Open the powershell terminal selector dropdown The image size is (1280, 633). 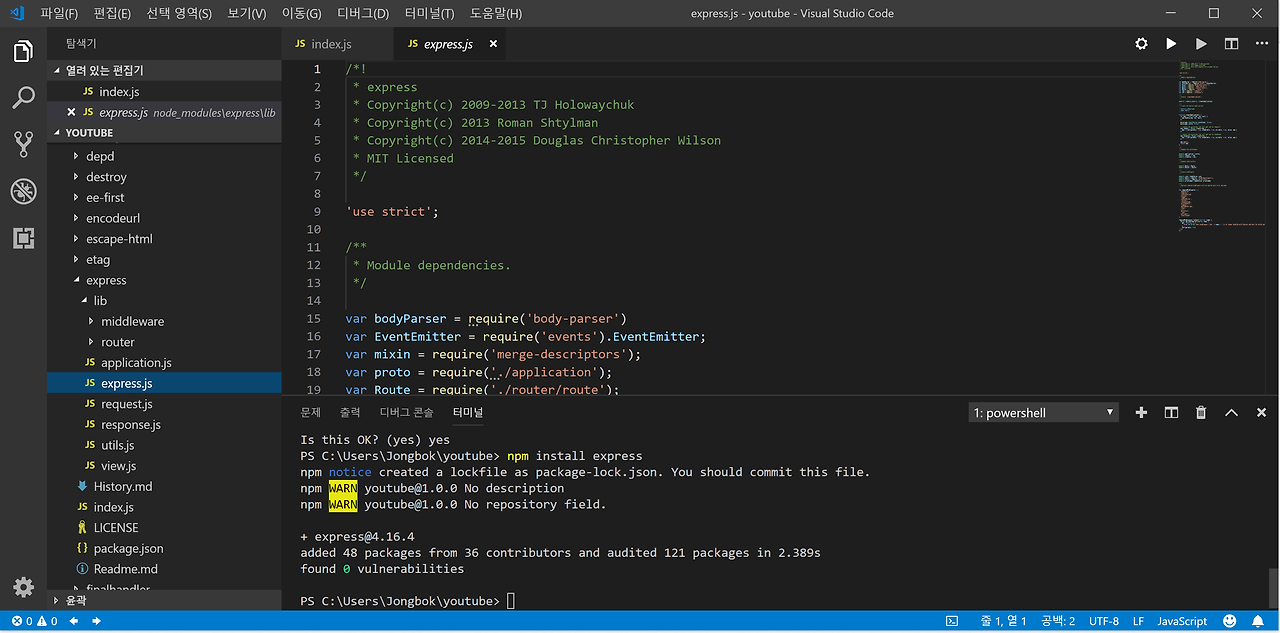(x=1043, y=413)
